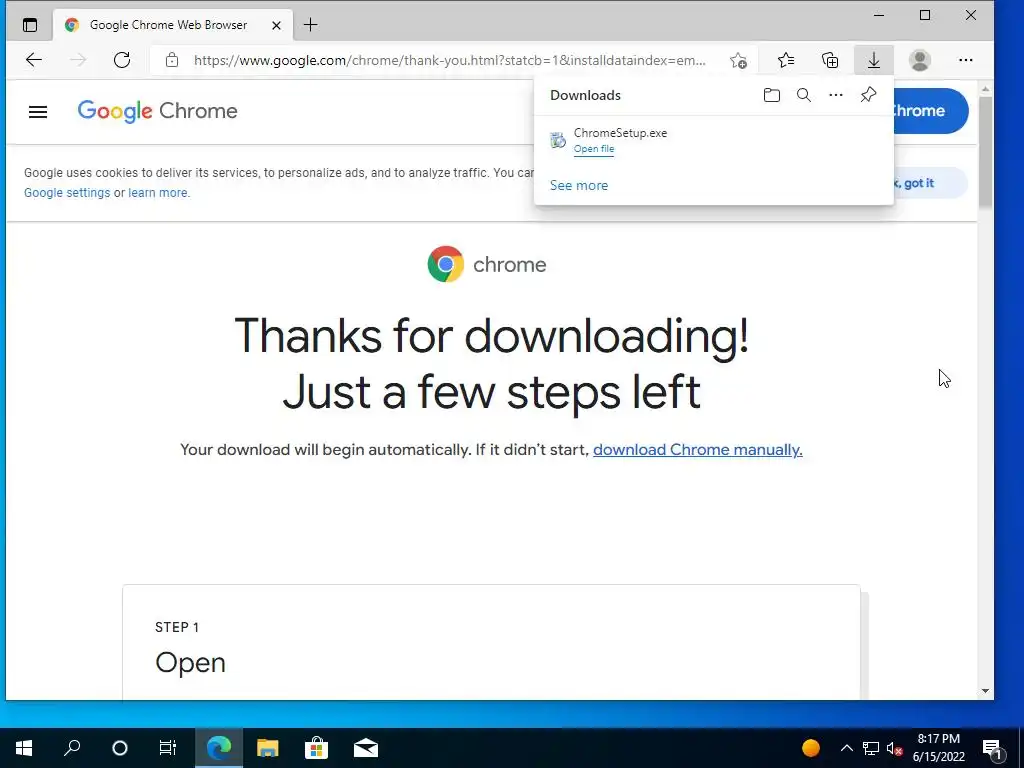Dismiss cookies with got it button
The width and height of the screenshot is (1024, 768).
coord(931,183)
